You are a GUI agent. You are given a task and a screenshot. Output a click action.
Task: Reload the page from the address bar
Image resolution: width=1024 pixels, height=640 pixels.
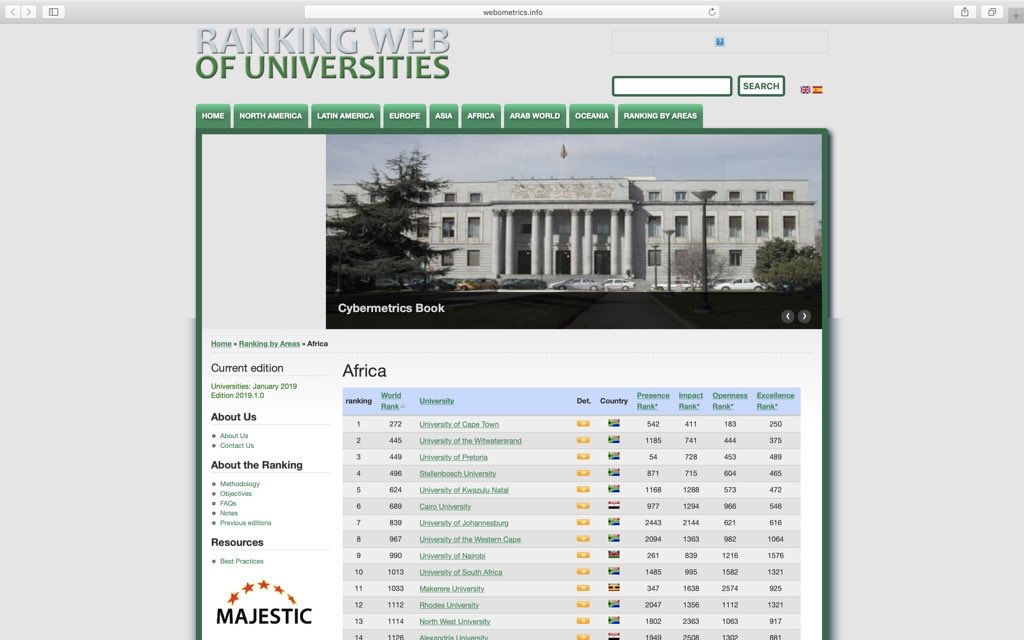tap(712, 12)
